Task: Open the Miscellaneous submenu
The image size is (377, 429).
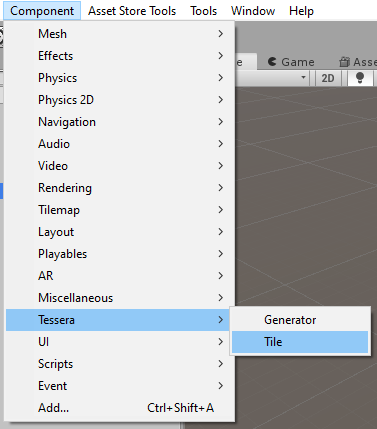Action: point(120,298)
